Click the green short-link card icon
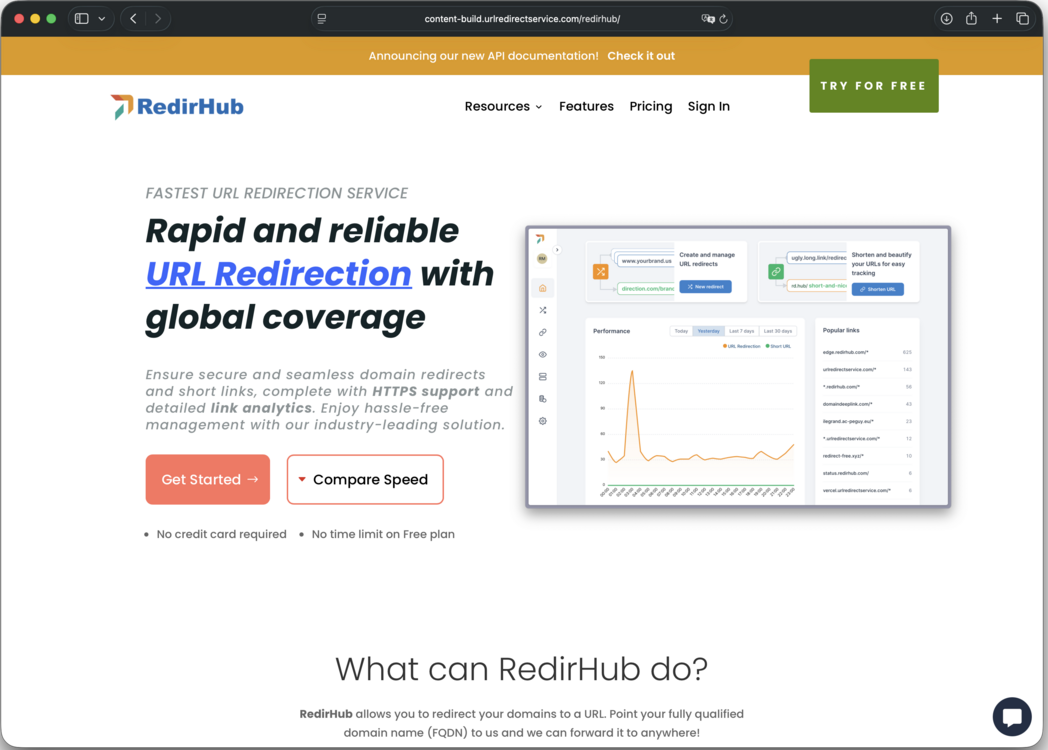The image size is (1048, 750). 775,271
